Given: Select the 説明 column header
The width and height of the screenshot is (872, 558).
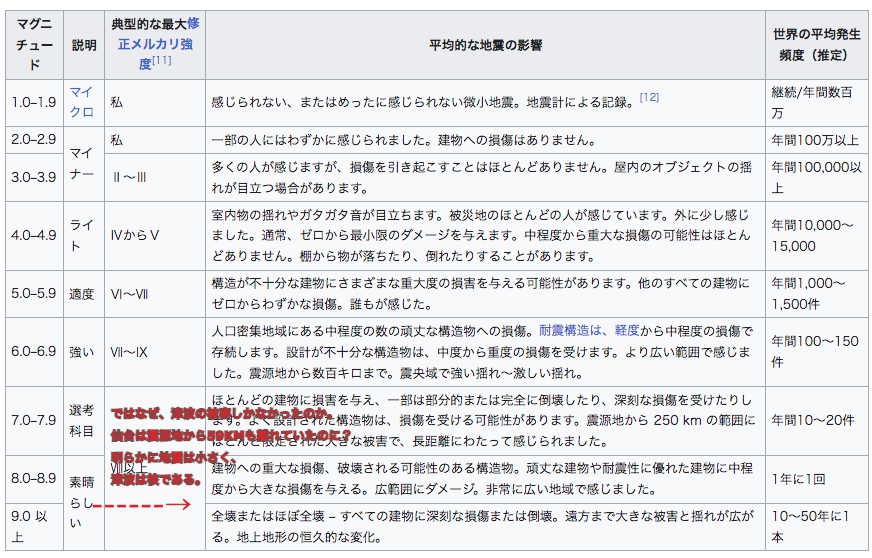Looking at the screenshot, I should coord(84,45).
